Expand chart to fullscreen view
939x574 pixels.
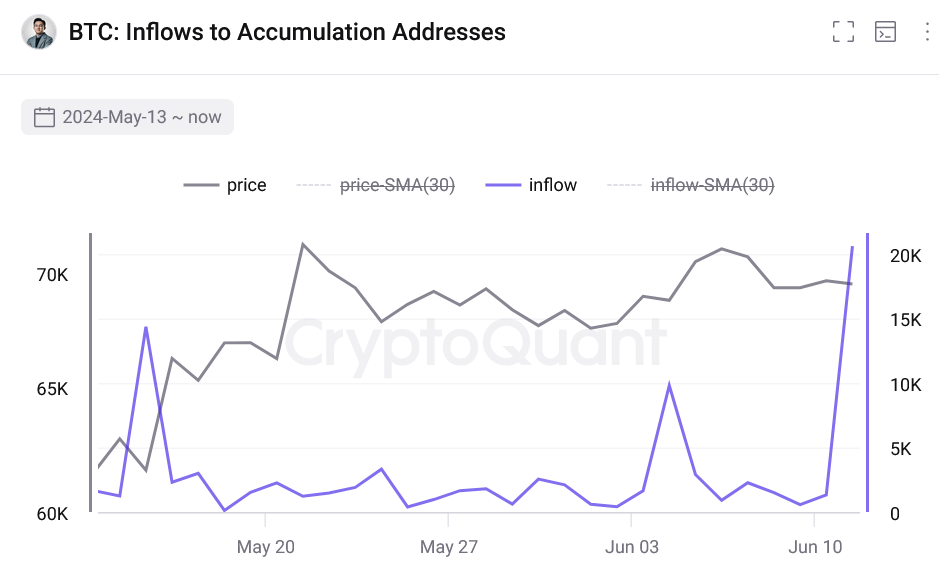(843, 32)
